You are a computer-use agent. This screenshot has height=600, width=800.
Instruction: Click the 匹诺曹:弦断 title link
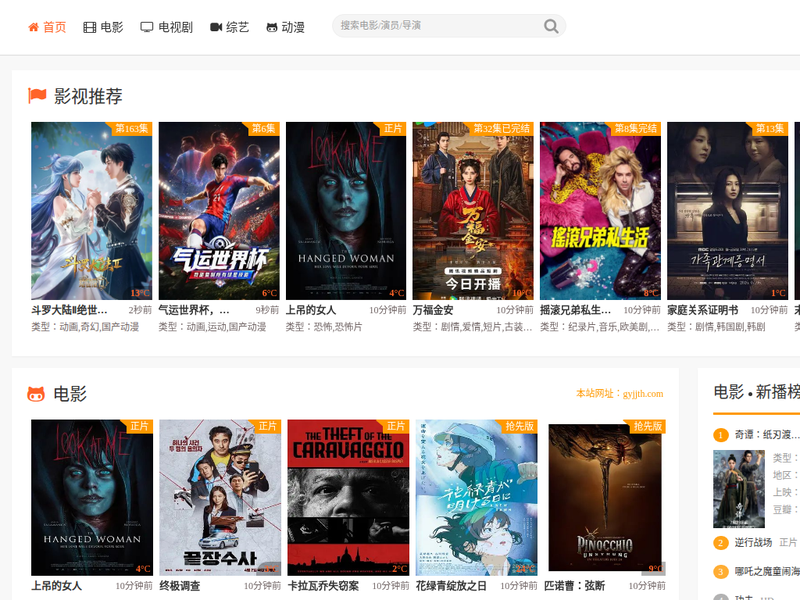point(574,586)
